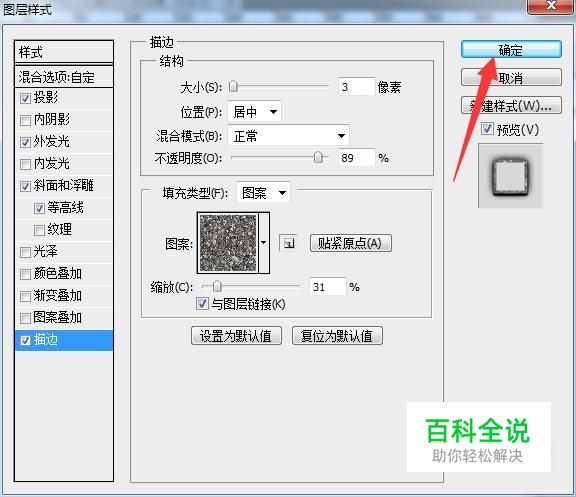Uncheck the 等高线 checkbox

[39, 208]
